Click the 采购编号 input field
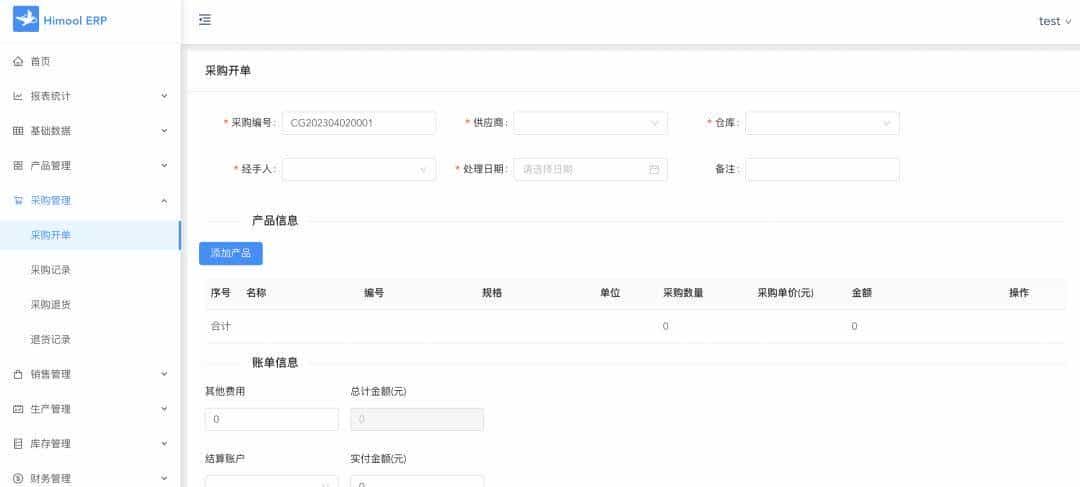 (359, 123)
